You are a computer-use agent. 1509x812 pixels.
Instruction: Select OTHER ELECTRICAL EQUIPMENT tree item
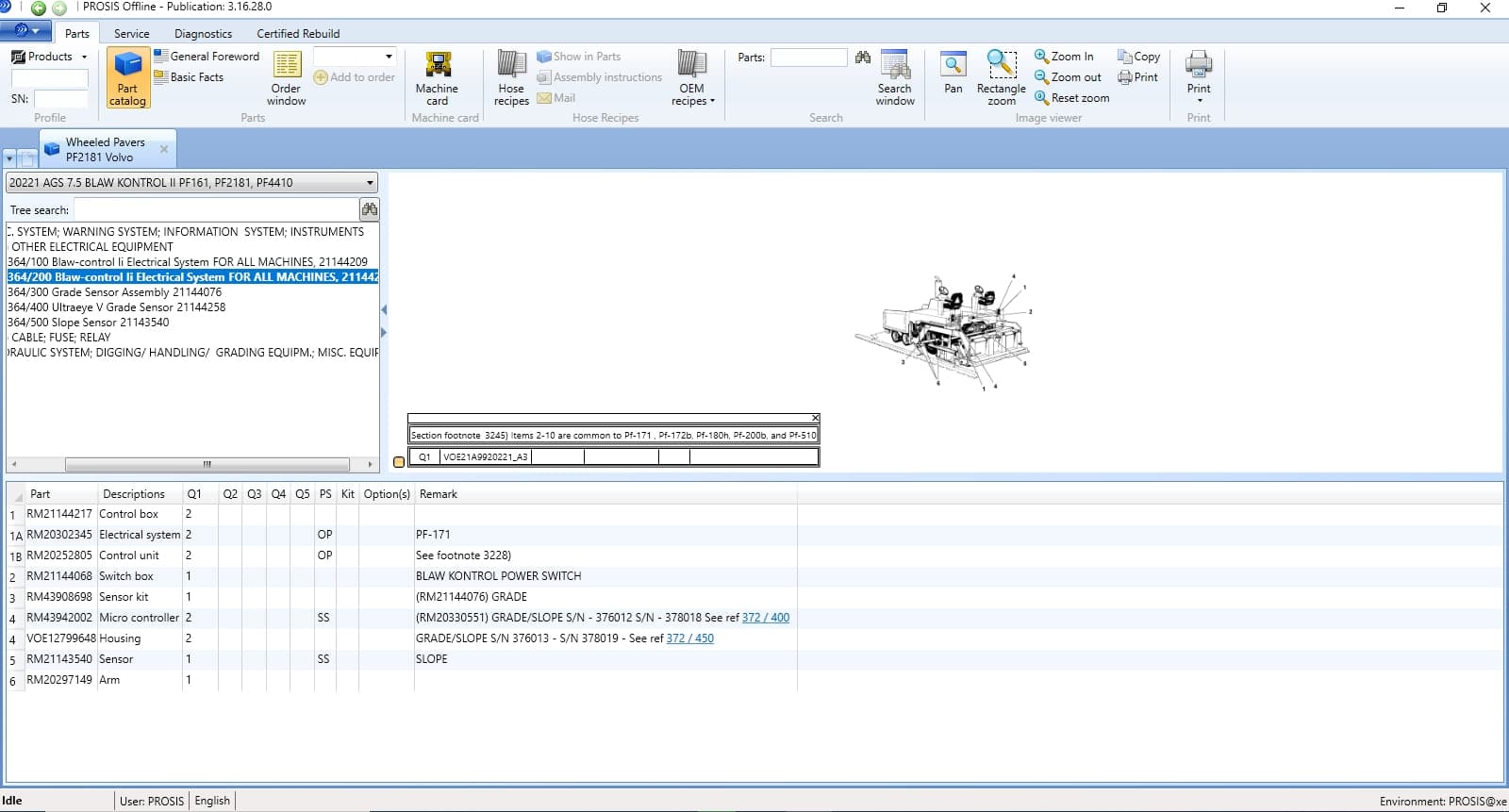pos(91,247)
